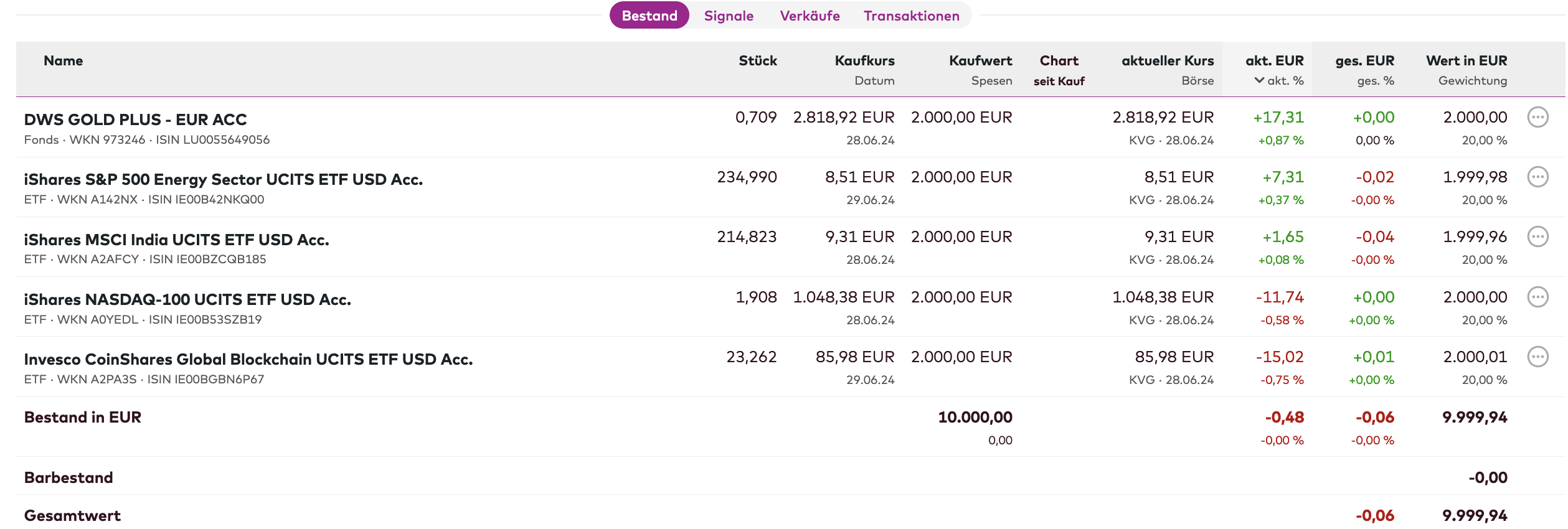Open Invesco CoinShares Global Blockchain ETF link
This screenshot has width=1568, height=529.
click(248, 359)
